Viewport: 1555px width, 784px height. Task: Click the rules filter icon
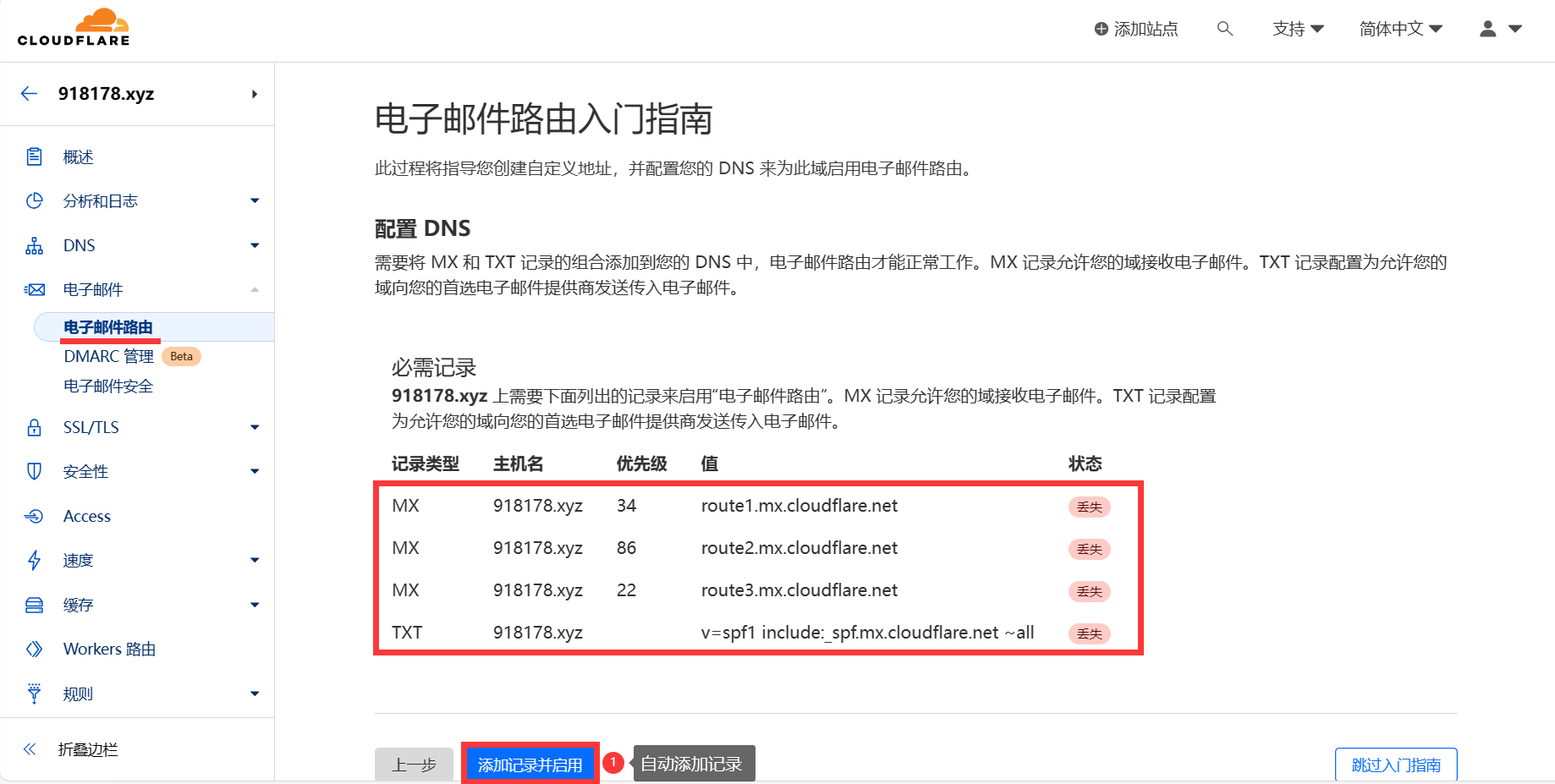pos(34,694)
